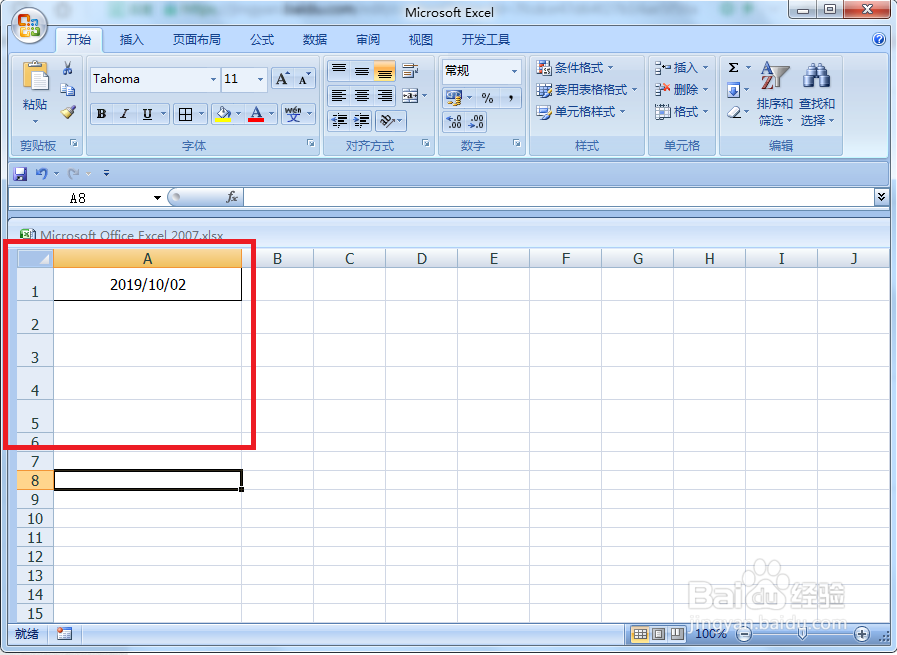
Task: Open the Tahoma font name dropdown
Action: (213, 80)
